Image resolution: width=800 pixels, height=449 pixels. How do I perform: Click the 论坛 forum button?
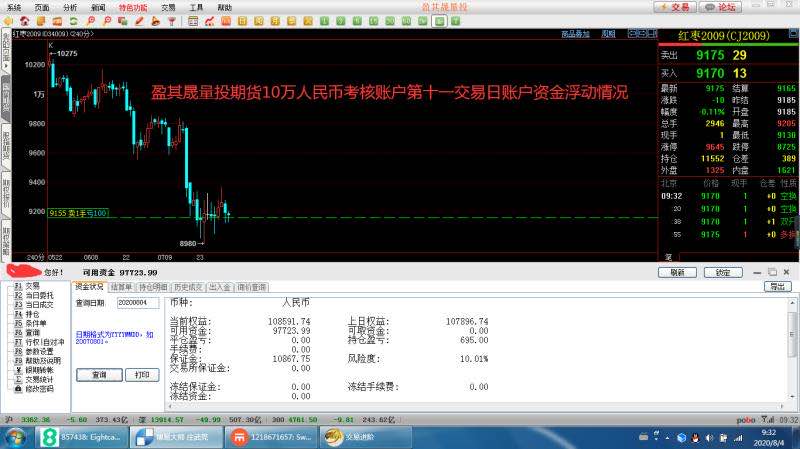[720, 7]
